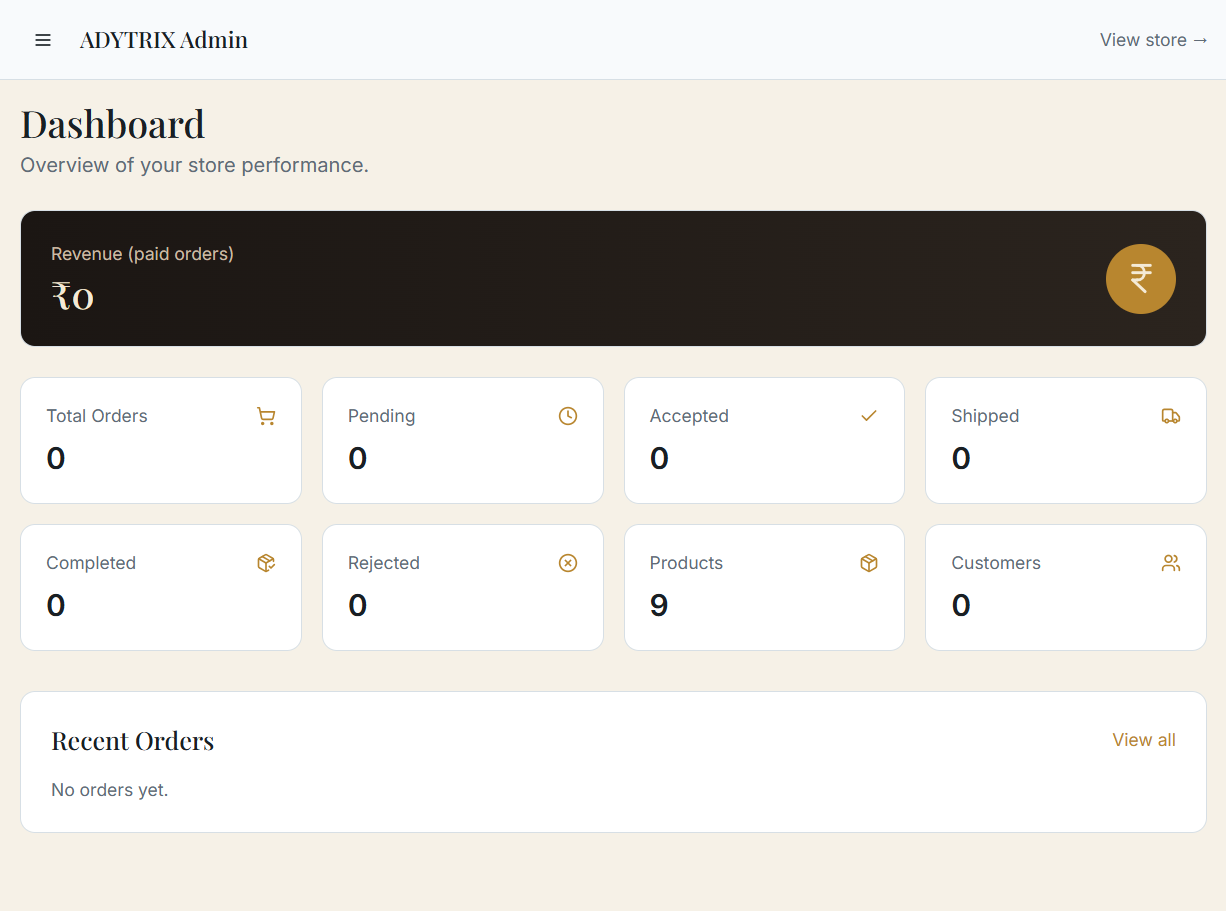
Task: Click the package-check icon on Completed card
Action: click(x=266, y=563)
